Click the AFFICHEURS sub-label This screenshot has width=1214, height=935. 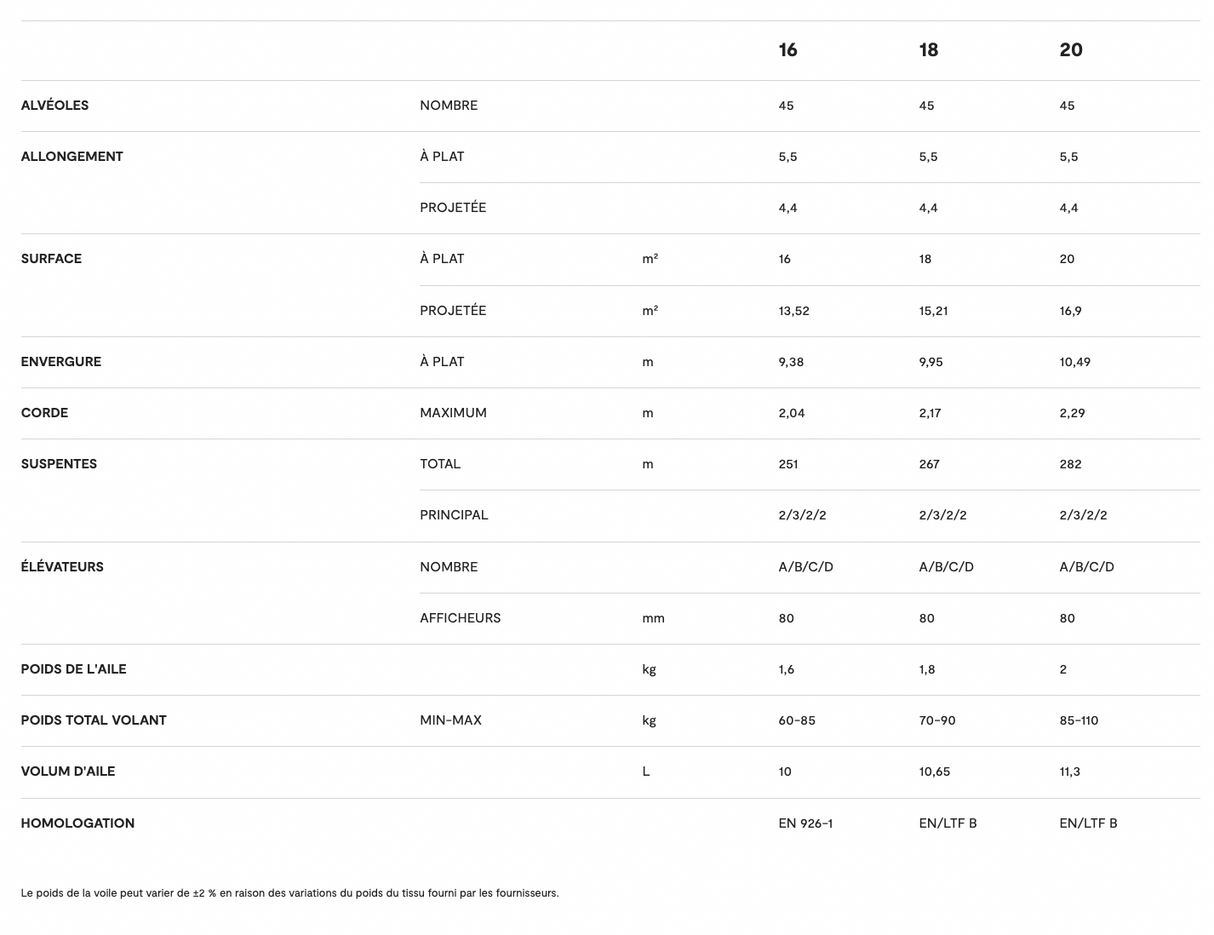(460, 618)
